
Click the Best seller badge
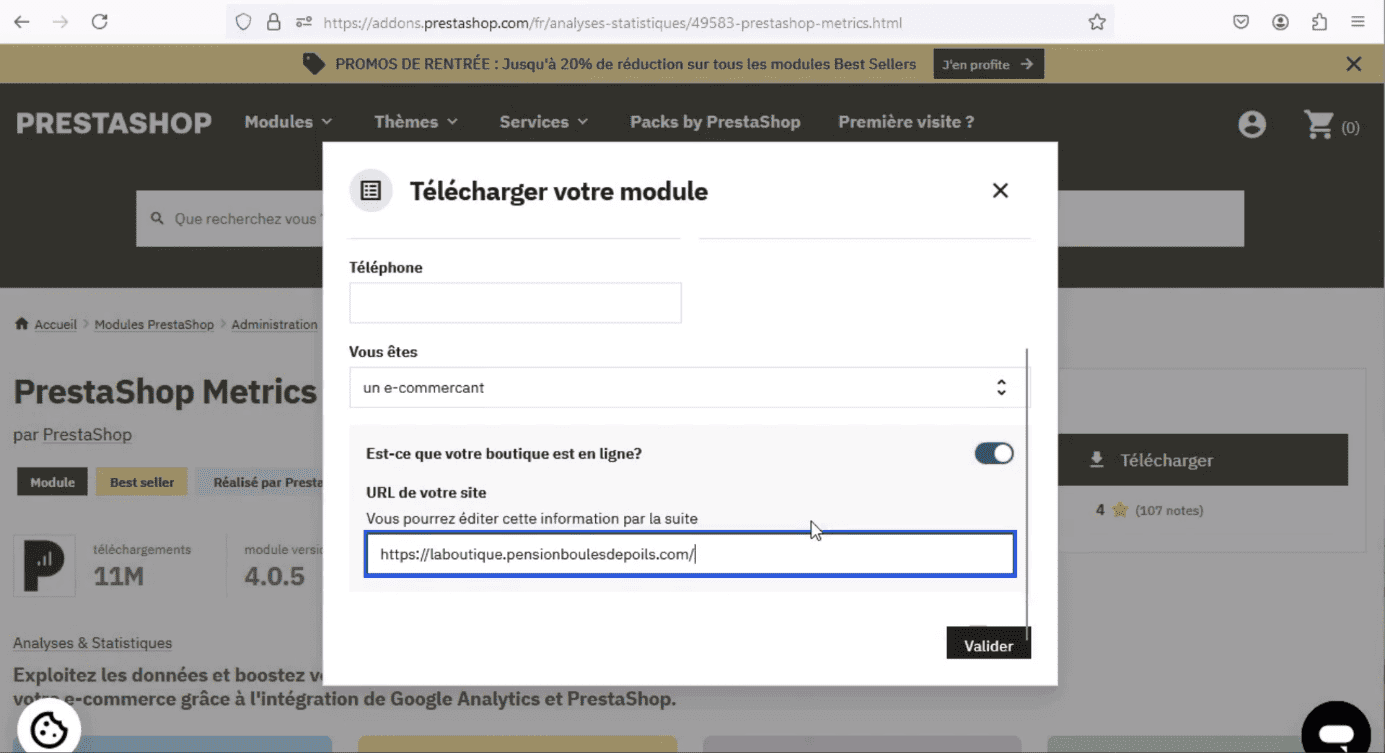(x=142, y=482)
